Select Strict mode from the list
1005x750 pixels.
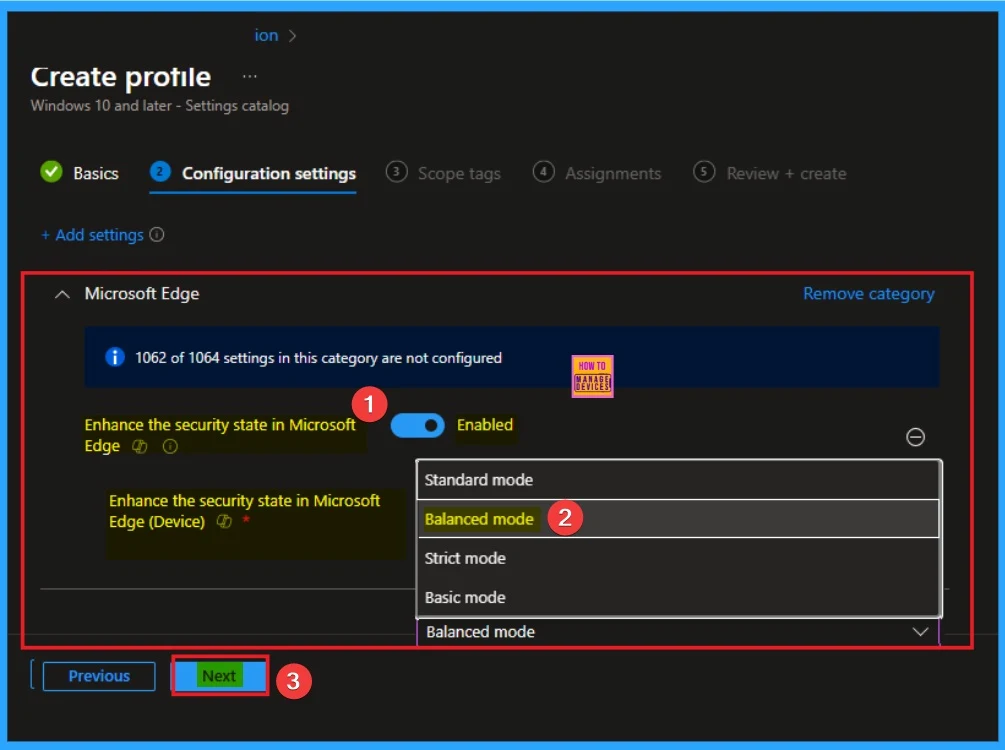[678, 558]
